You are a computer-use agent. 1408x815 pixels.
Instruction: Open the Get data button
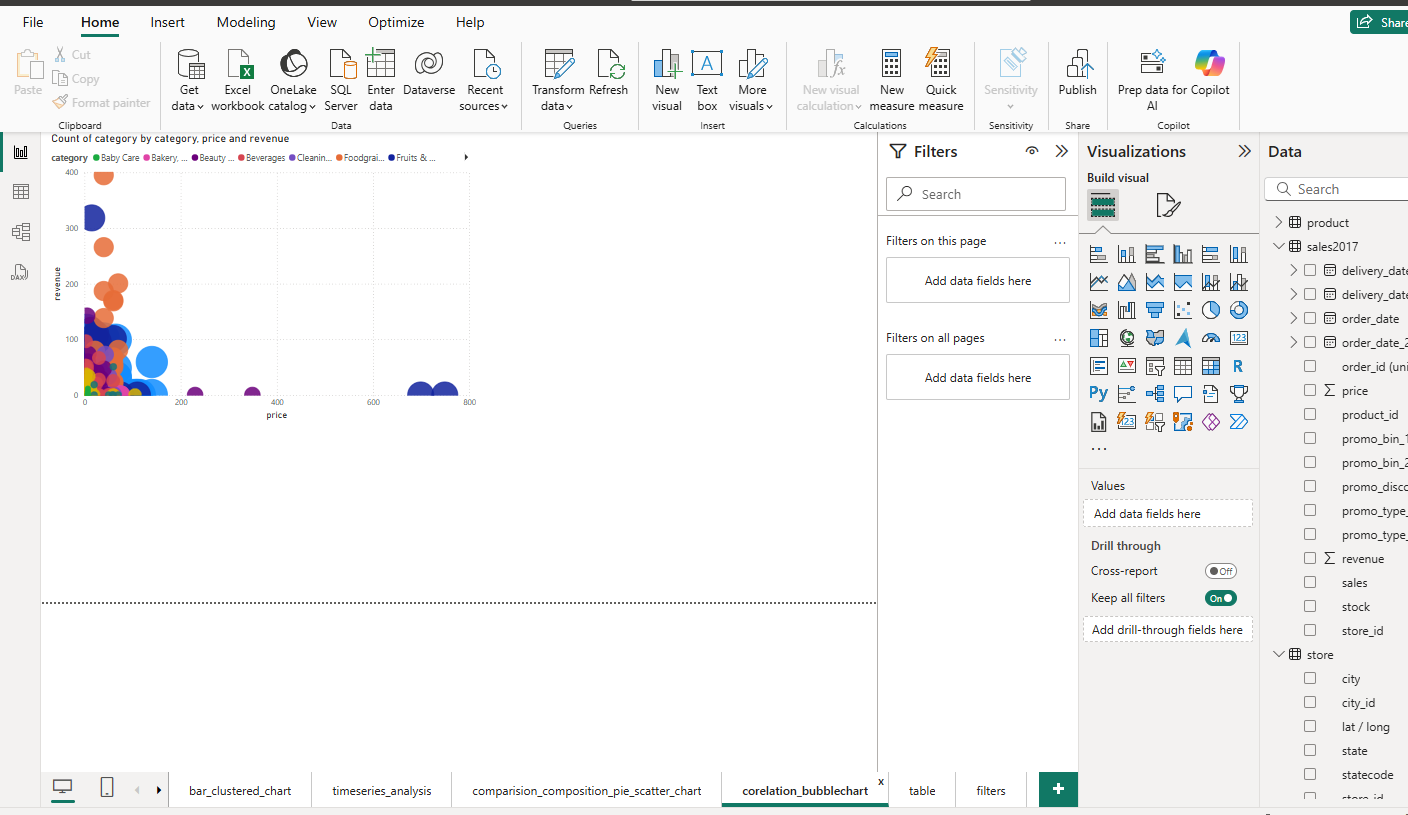coord(189,80)
